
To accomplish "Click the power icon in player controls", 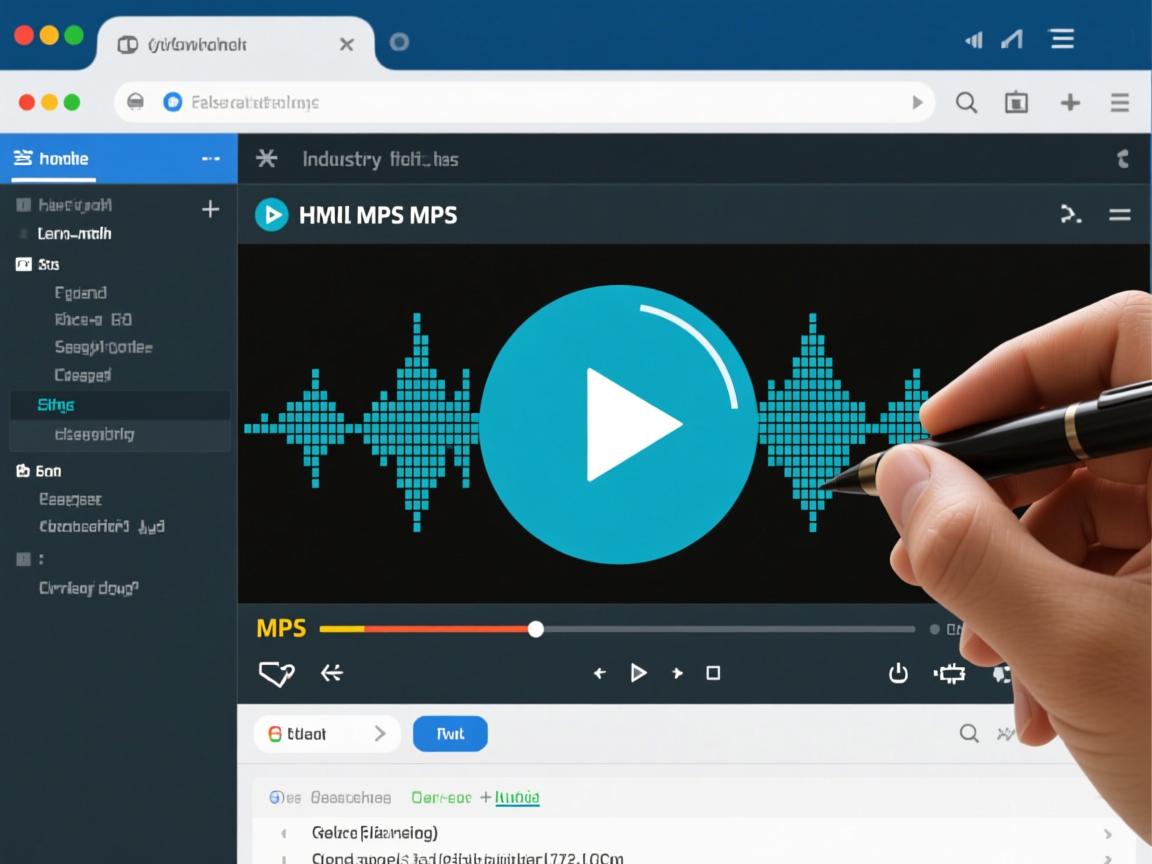I will click(898, 673).
